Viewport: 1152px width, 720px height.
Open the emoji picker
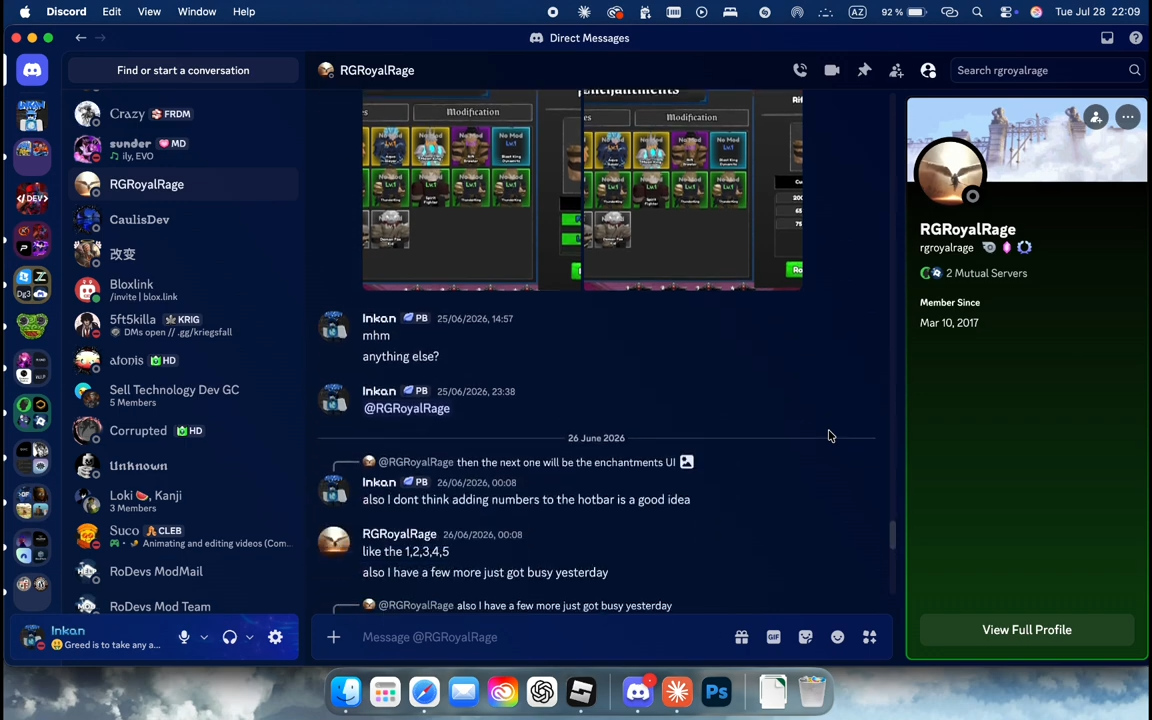(838, 637)
